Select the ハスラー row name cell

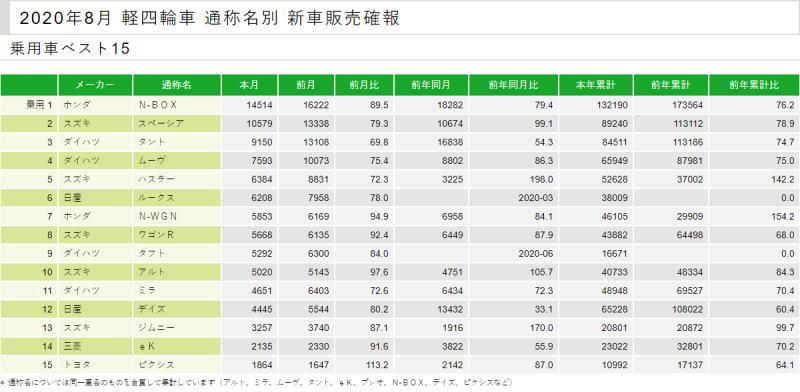tap(177, 179)
